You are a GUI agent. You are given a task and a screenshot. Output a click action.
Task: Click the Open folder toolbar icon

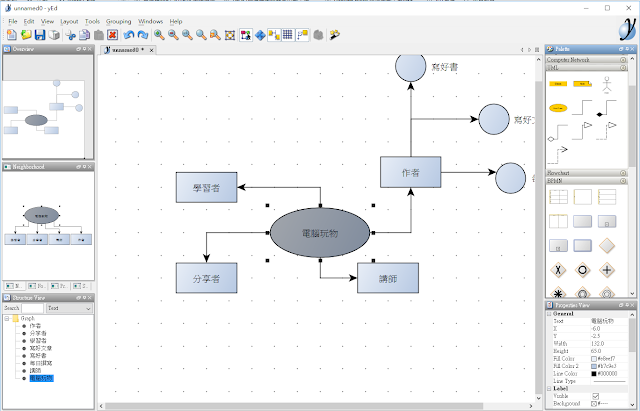(26, 35)
